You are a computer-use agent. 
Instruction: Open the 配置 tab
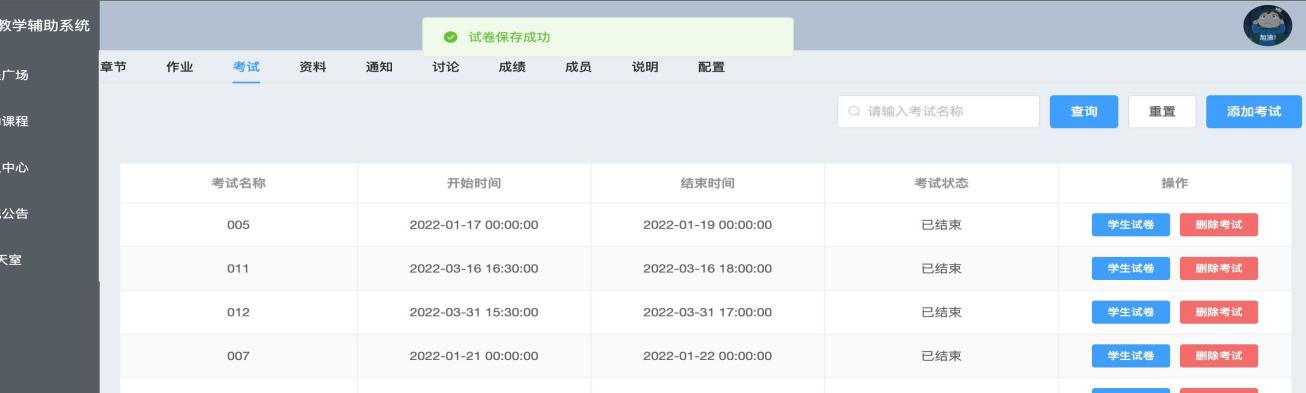coord(711,67)
